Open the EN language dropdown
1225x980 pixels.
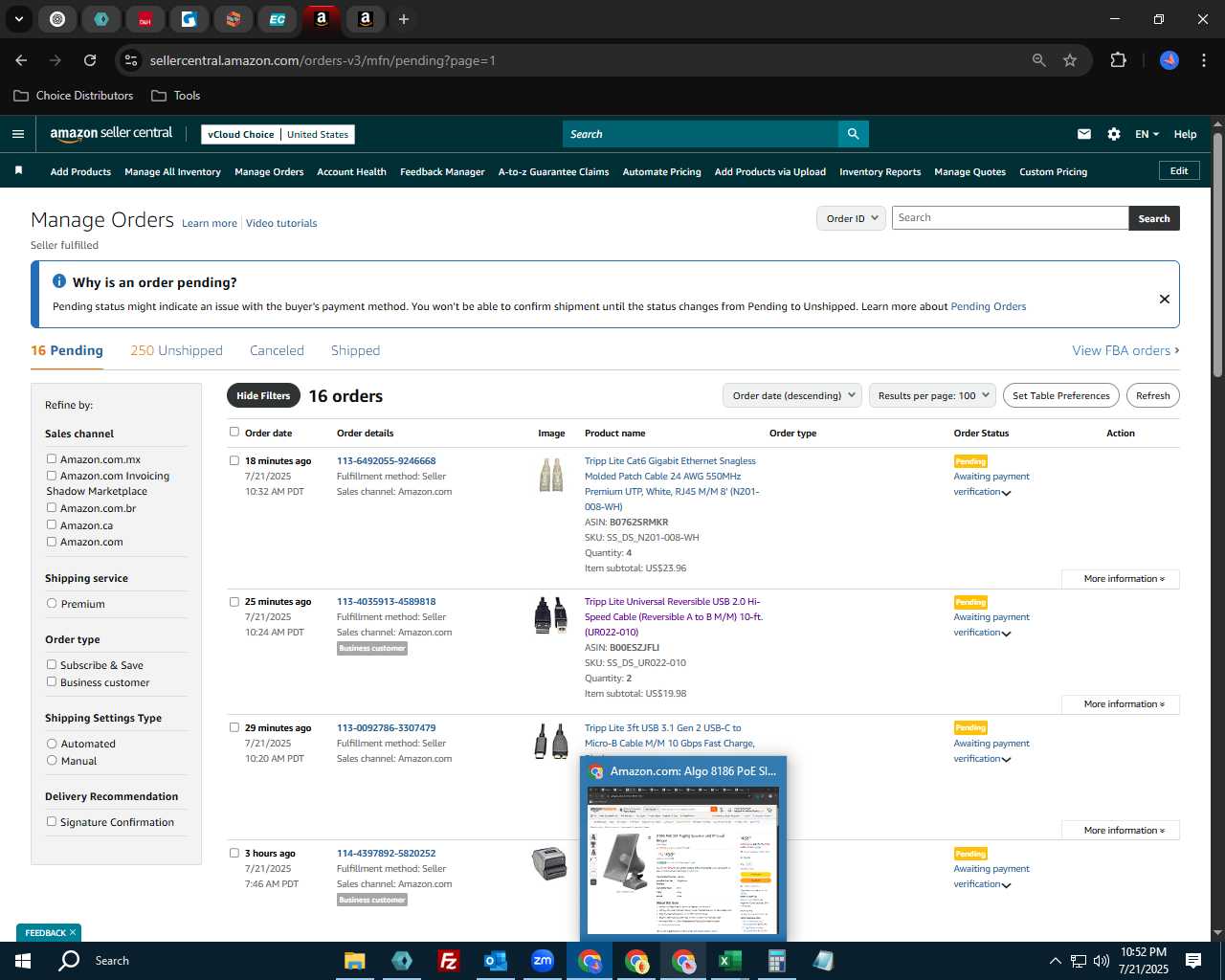point(1147,134)
